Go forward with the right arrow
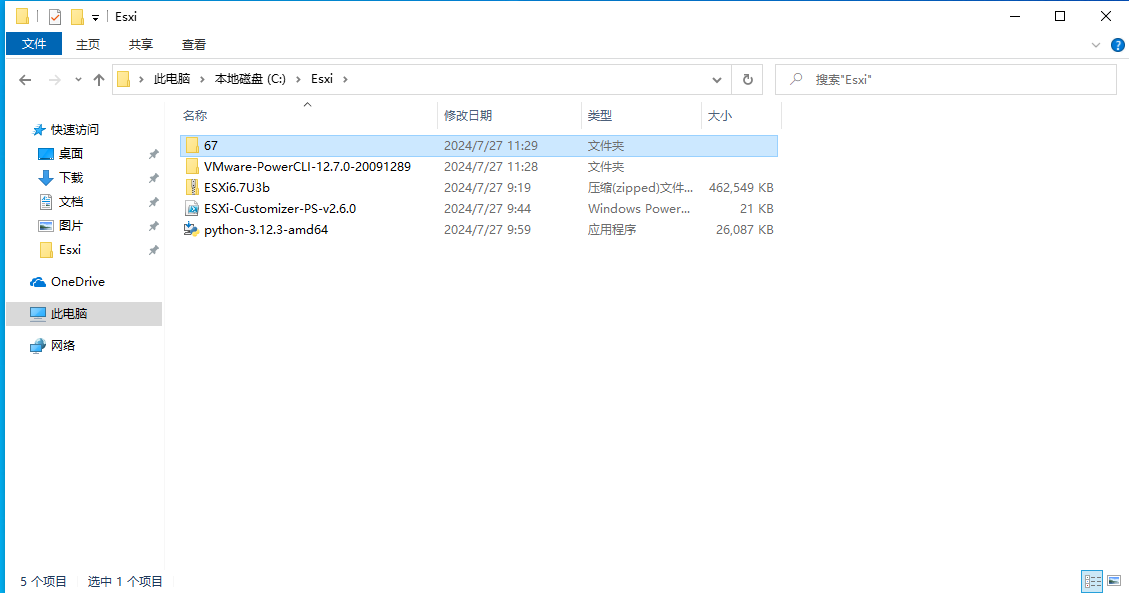 (55, 80)
